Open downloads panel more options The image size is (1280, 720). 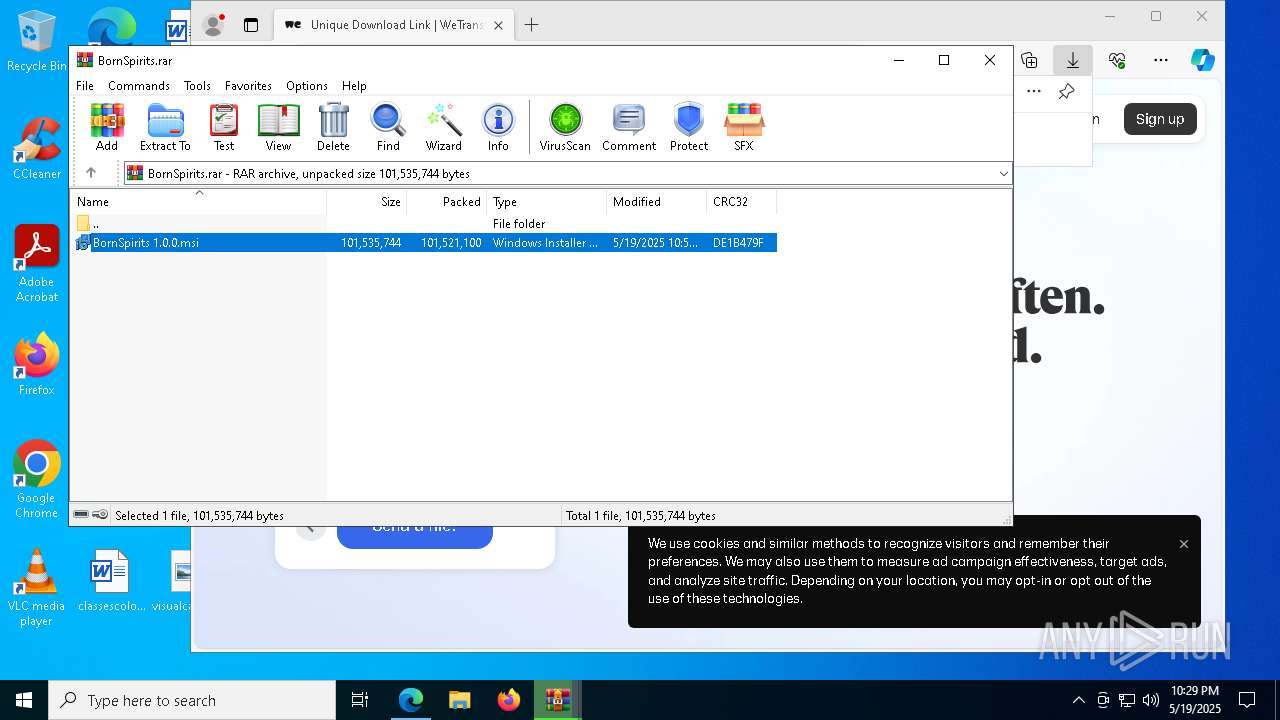pyautogui.click(x=1034, y=92)
